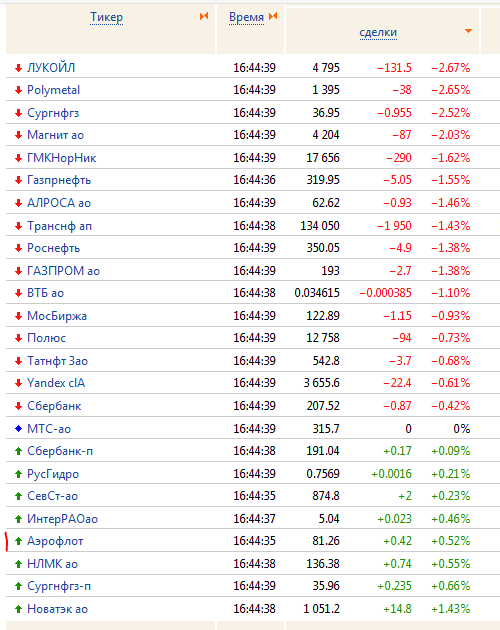Open the Yandex clA ticker
The width and height of the screenshot is (500, 630).
tap(56, 383)
